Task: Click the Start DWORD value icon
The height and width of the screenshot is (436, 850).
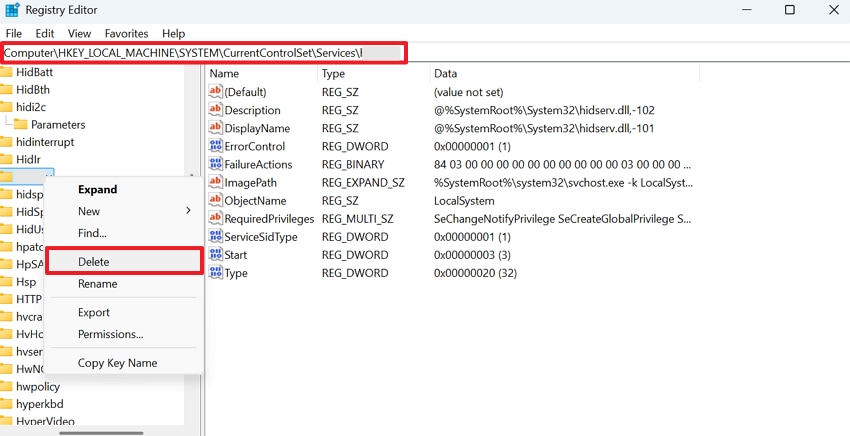Action: pos(215,255)
